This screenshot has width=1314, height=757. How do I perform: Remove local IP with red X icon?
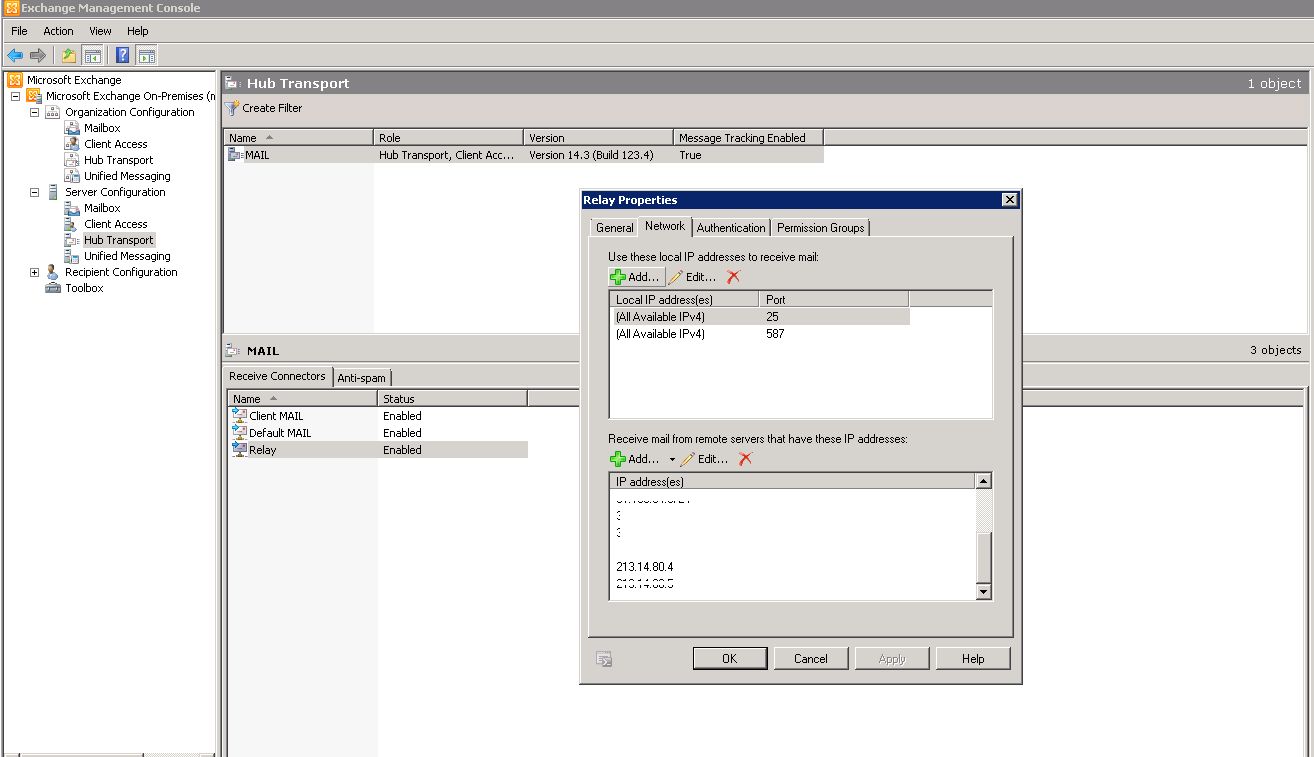733,277
